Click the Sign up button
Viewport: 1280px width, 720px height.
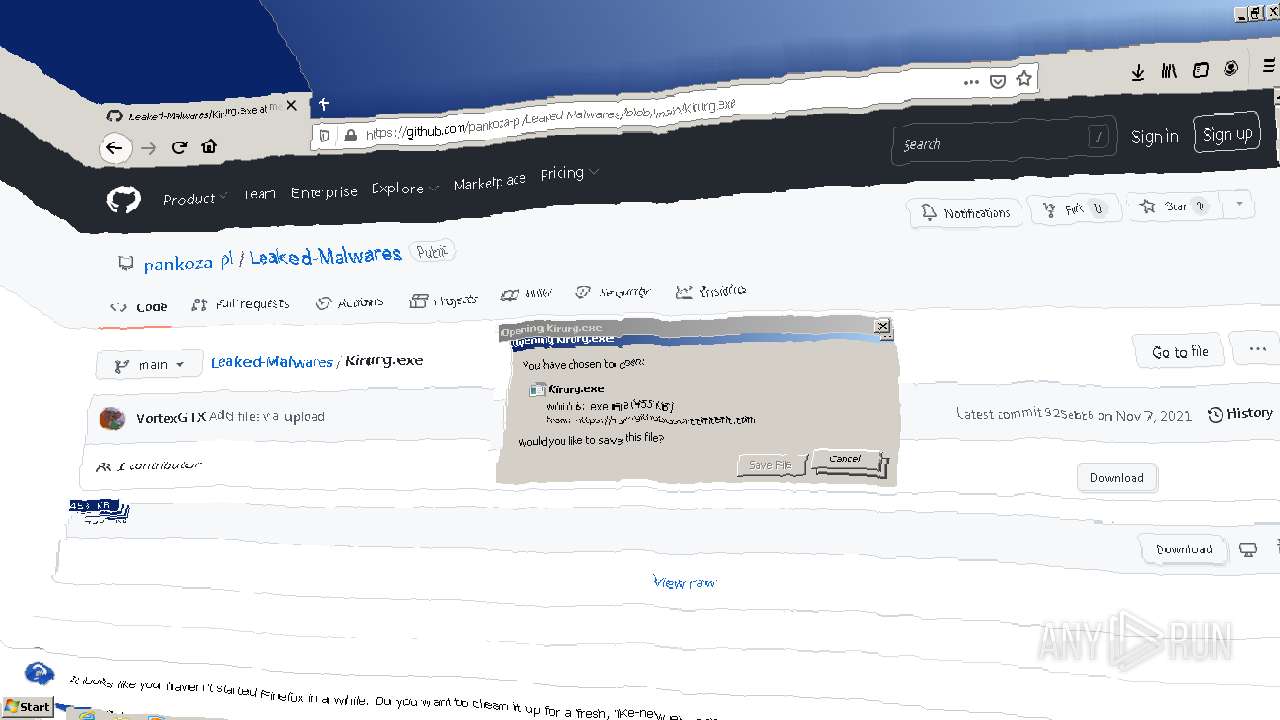1227,134
